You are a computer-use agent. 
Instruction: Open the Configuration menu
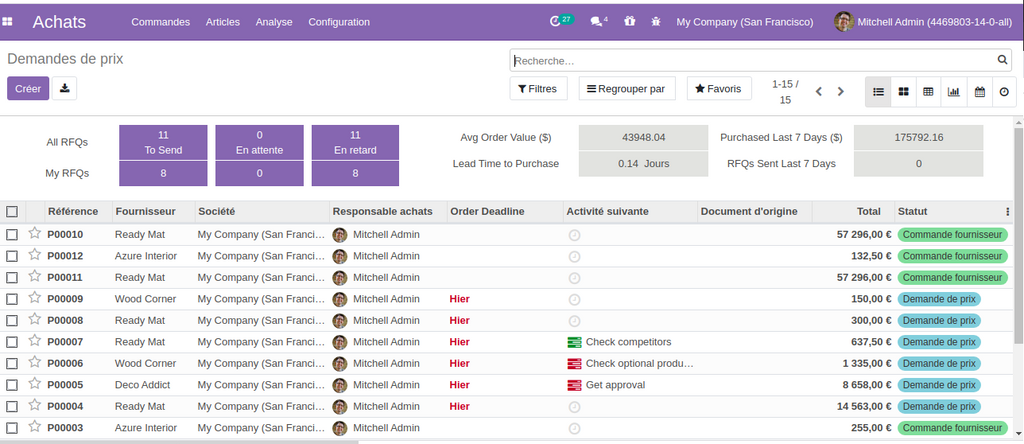pyautogui.click(x=339, y=22)
